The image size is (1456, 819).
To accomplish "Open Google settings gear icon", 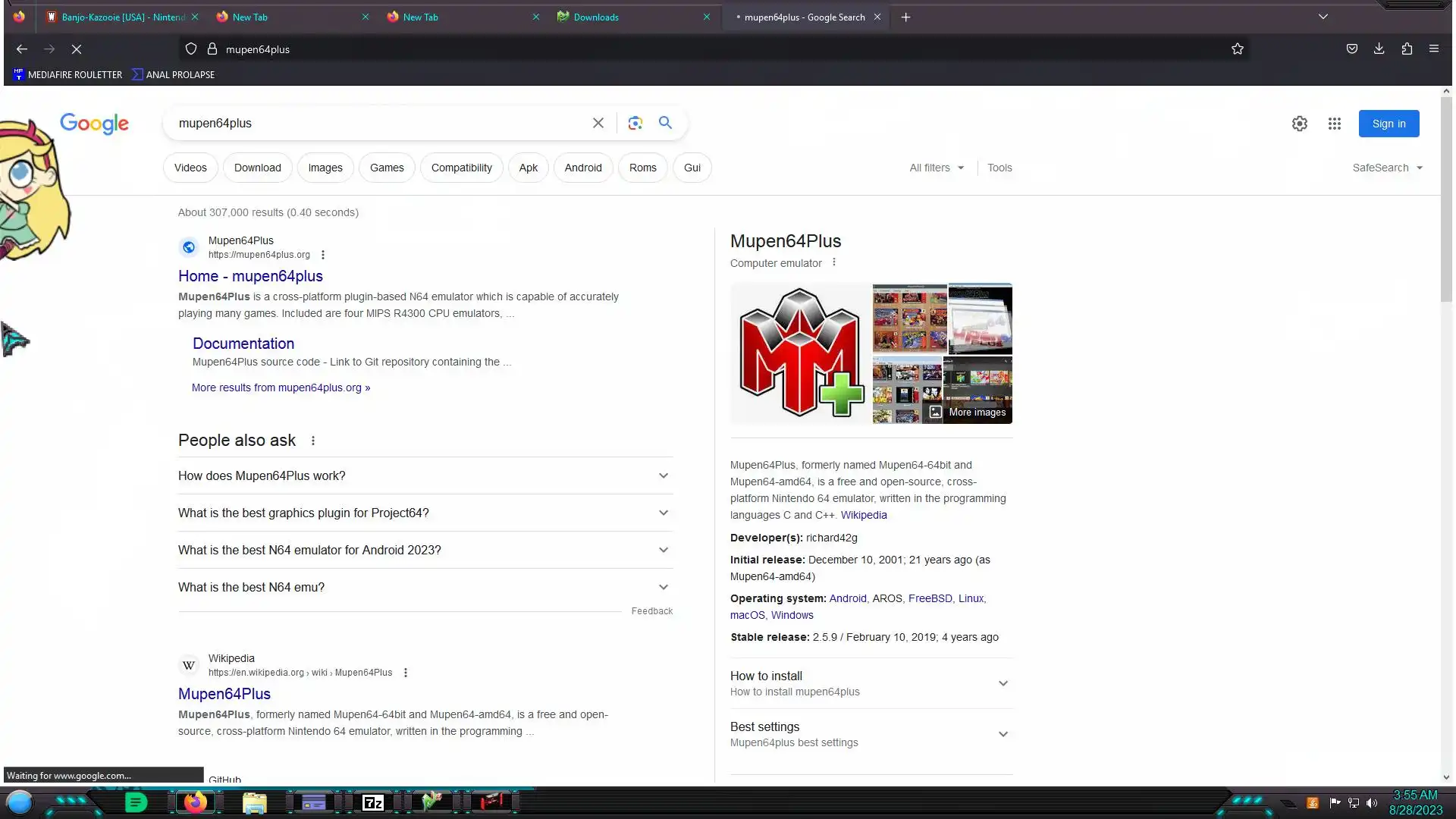I will pyautogui.click(x=1299, y=124).
